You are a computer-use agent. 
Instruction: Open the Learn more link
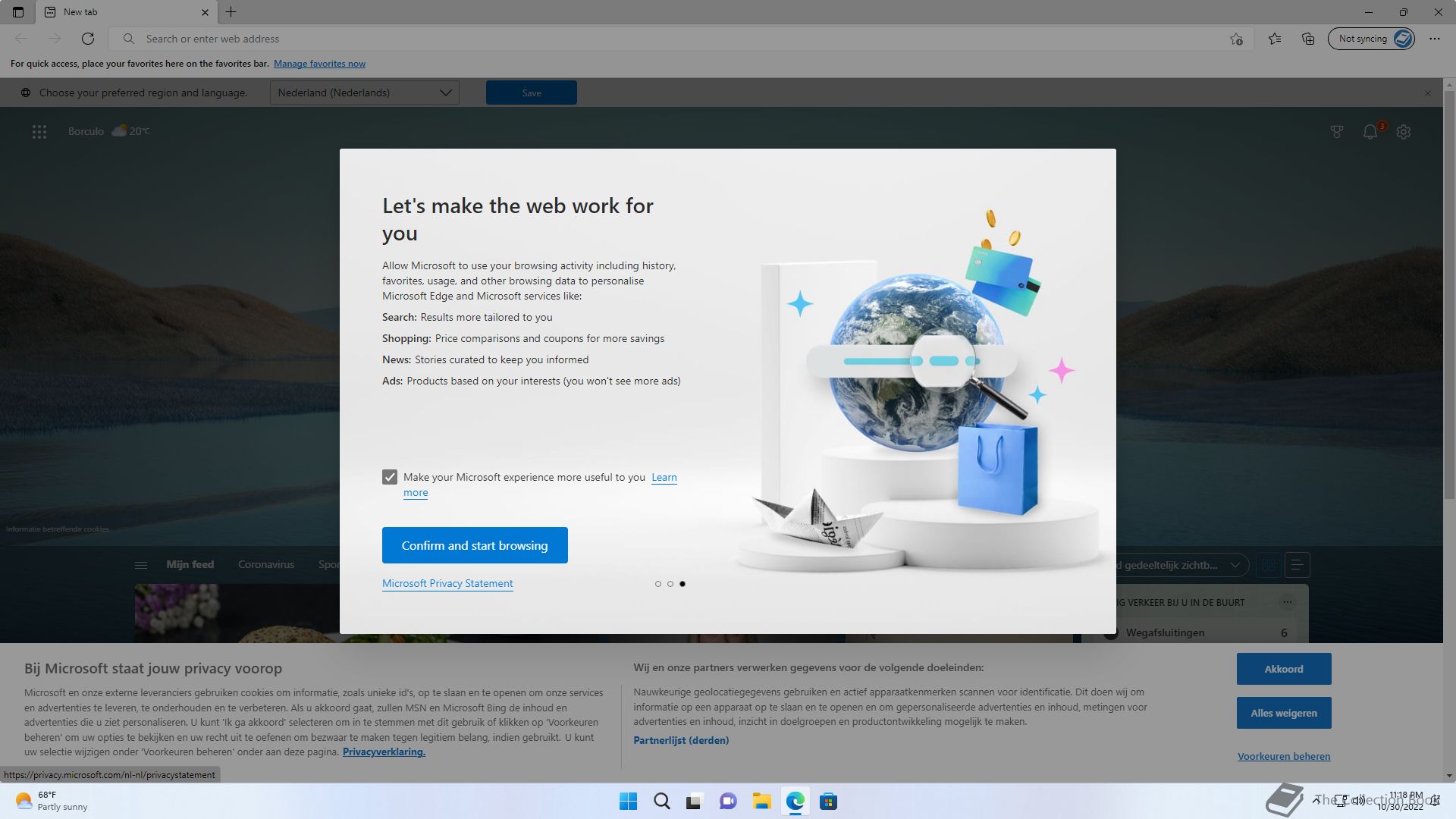pyautogui.click(x=664, y=477)
